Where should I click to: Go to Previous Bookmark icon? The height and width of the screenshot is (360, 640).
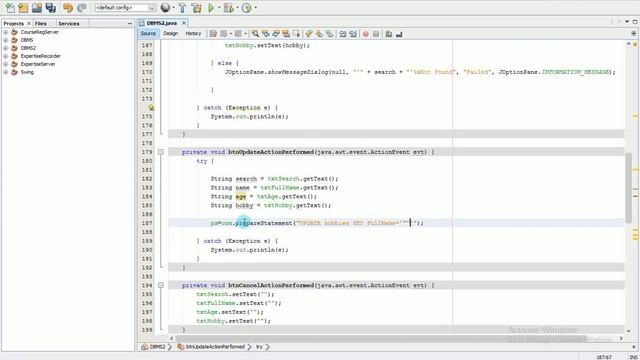click(309, 34)
